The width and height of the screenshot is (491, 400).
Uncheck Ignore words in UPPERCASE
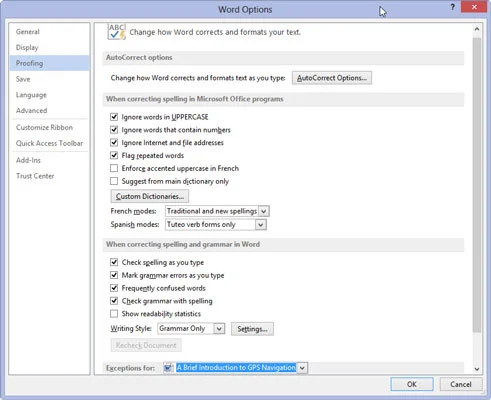[x=114, y=117]
